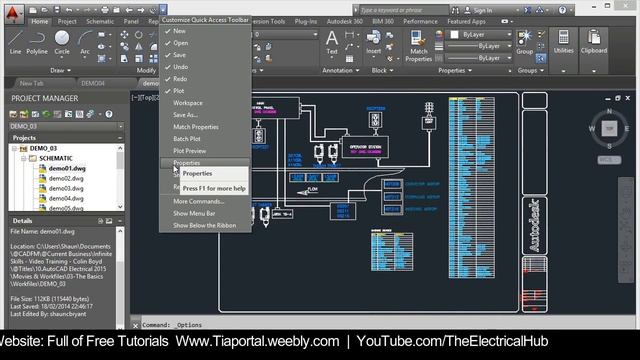640x360 pixels.
Task: Open the Clipboard panel
Action: pyautogui.click(x=594, y=42)
